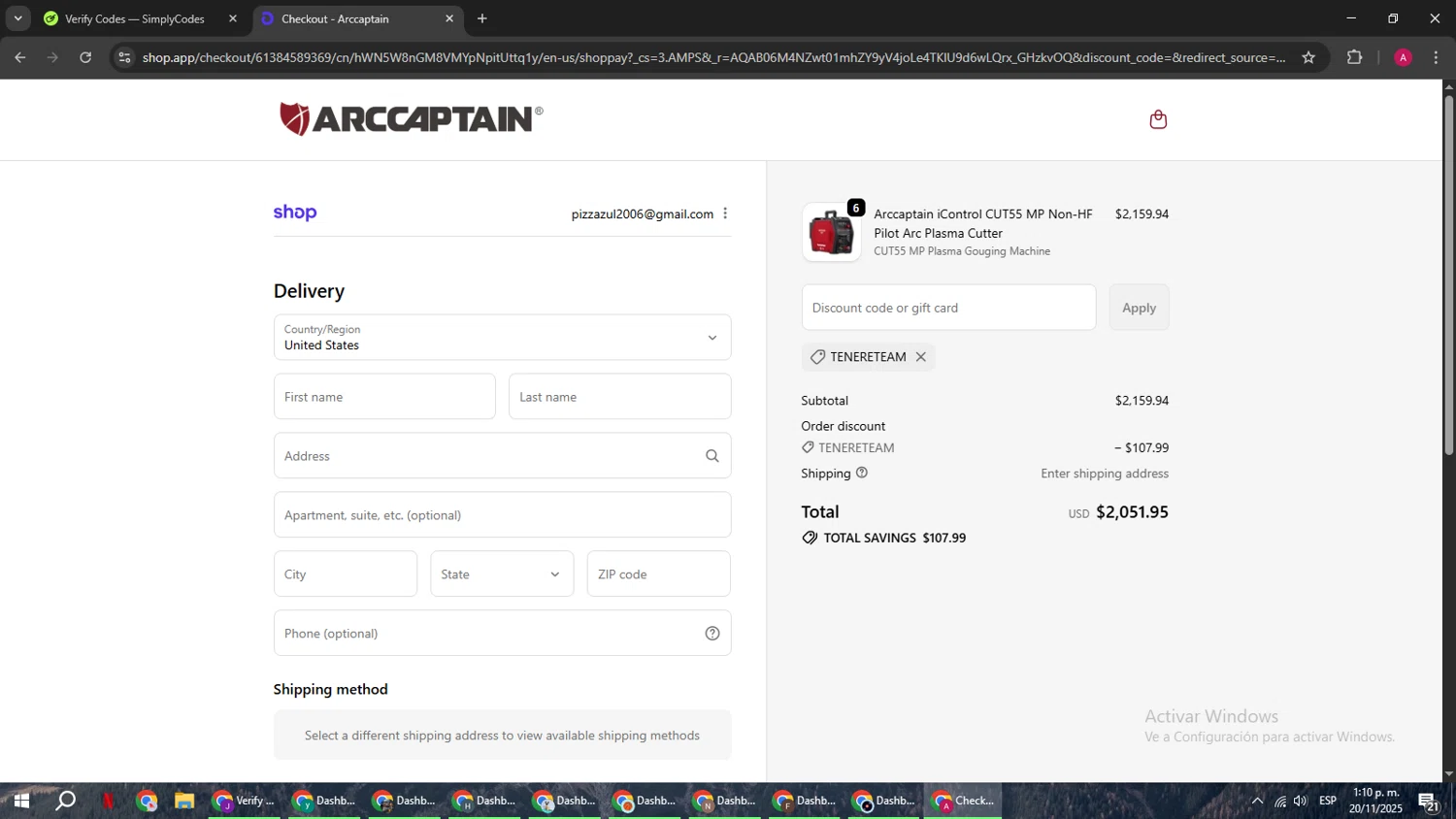Click the $2,051.95 total amount
The height and width of the screenshot is (819, 1456).
[x=1132, y=512]
